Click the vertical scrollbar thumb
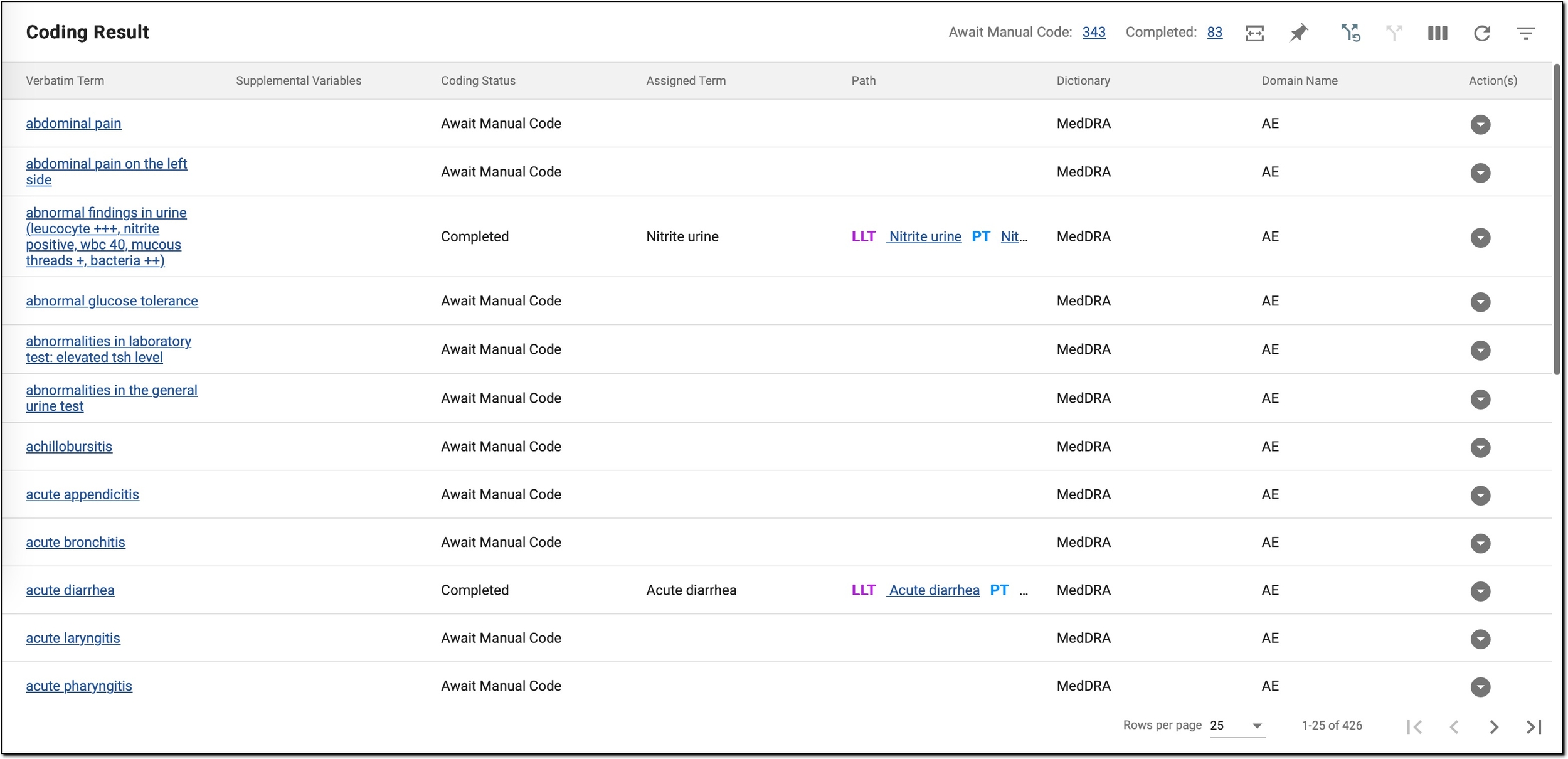 (1557, 220)
